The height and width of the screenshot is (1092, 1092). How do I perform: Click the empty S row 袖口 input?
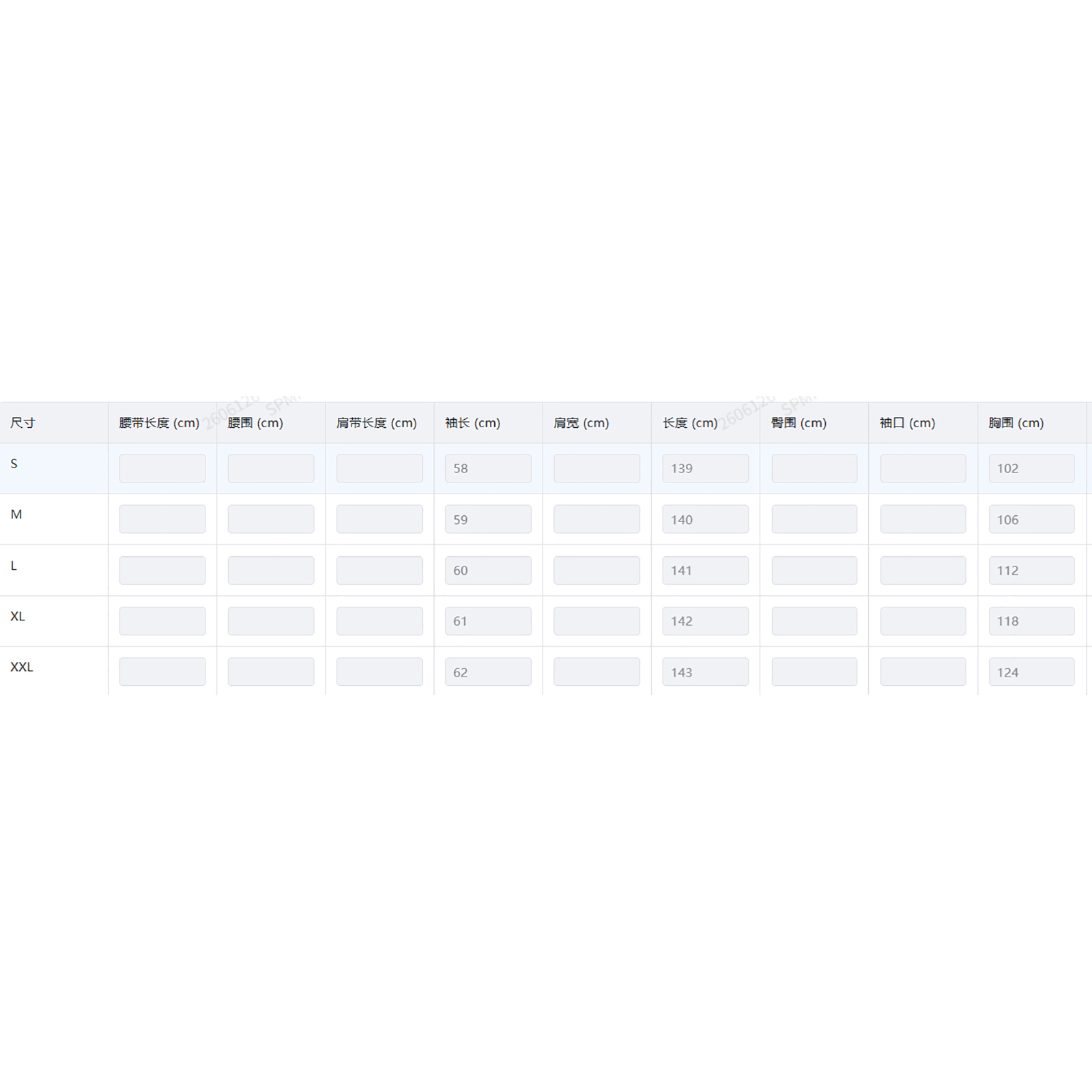923,468
